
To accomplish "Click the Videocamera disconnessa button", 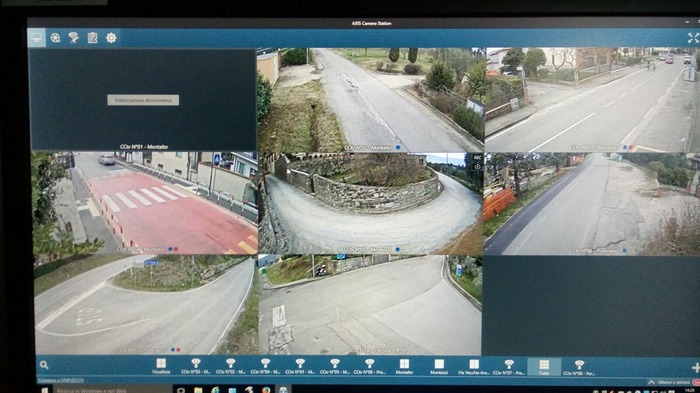I will coord(143,100).
